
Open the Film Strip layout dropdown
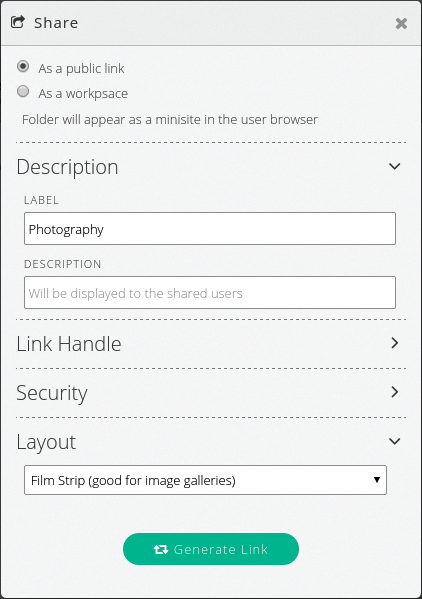coord(205,480)
